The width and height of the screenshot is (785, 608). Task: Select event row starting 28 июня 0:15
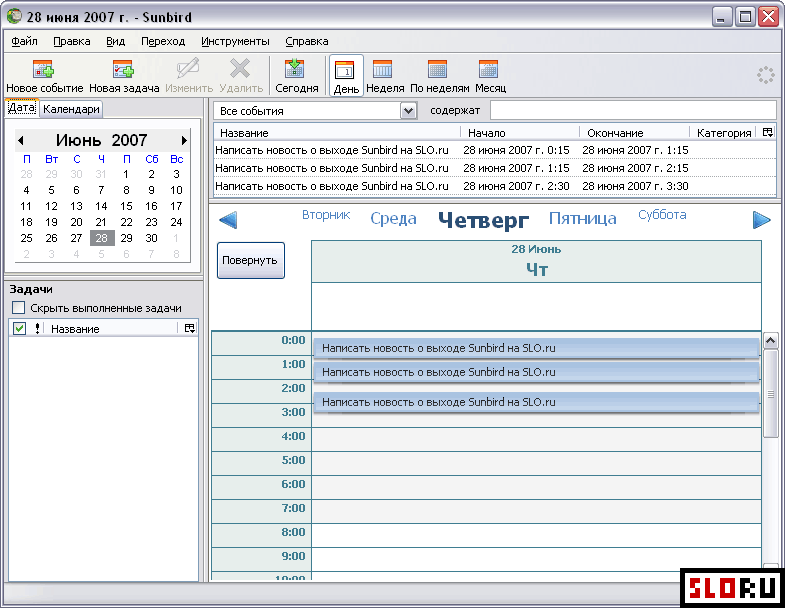(x=495, y=150)
